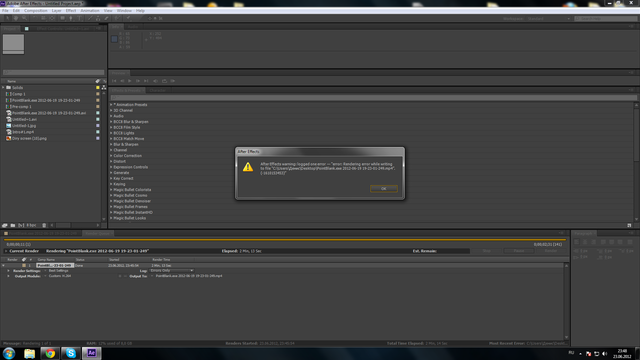Select Untitled-1.jpg in Project panel
The height and width of the screenshot is (360, 640).
pyautogui.click(x=24, y=126)
